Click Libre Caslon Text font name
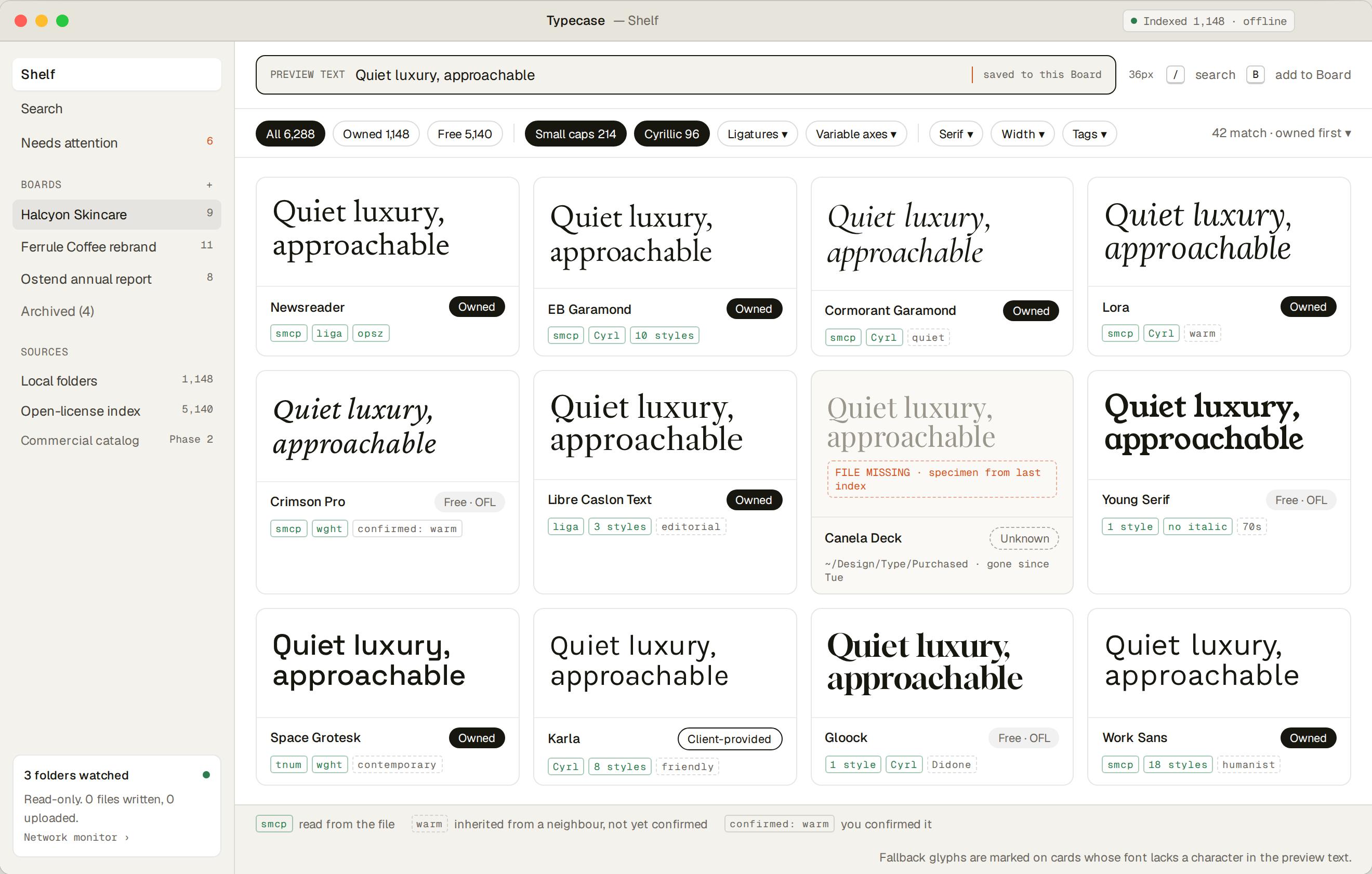The width and height of the screenshot is (1372, 874). [599, 500]
